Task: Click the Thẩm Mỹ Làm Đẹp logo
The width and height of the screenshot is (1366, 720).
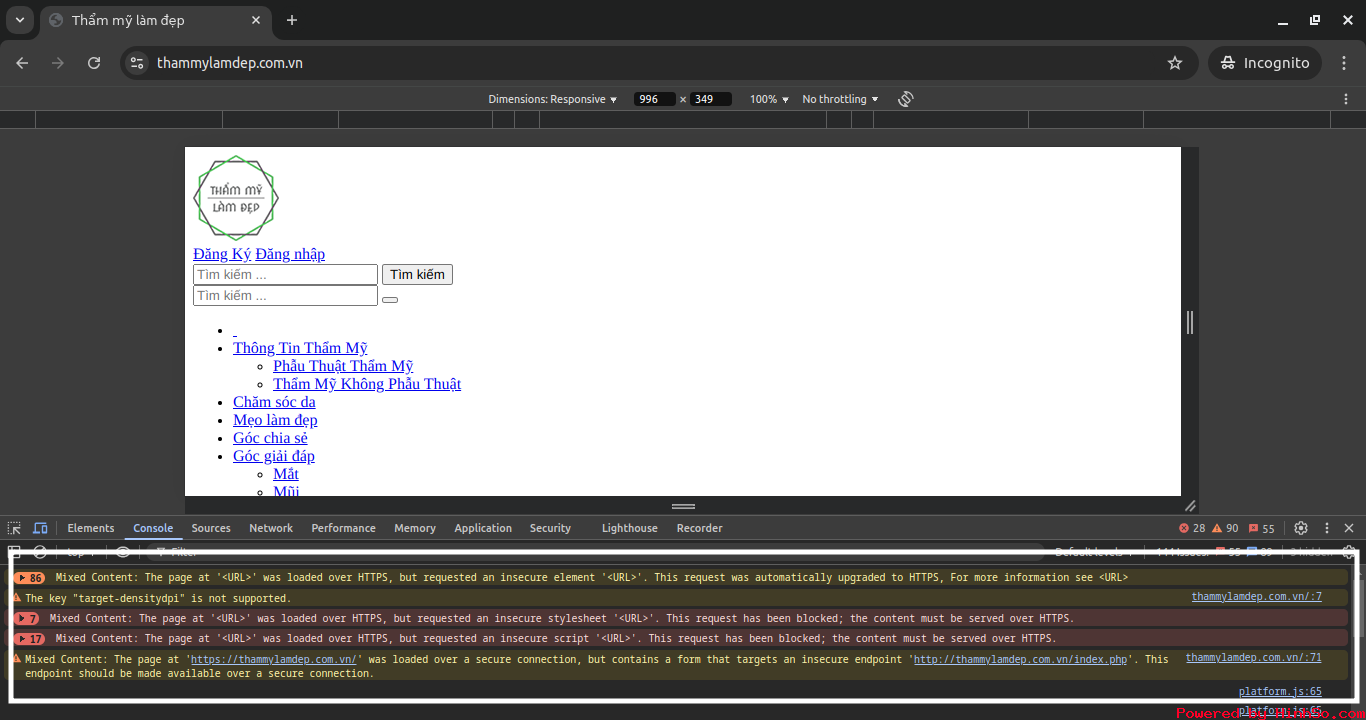Action: pos(236,198)
